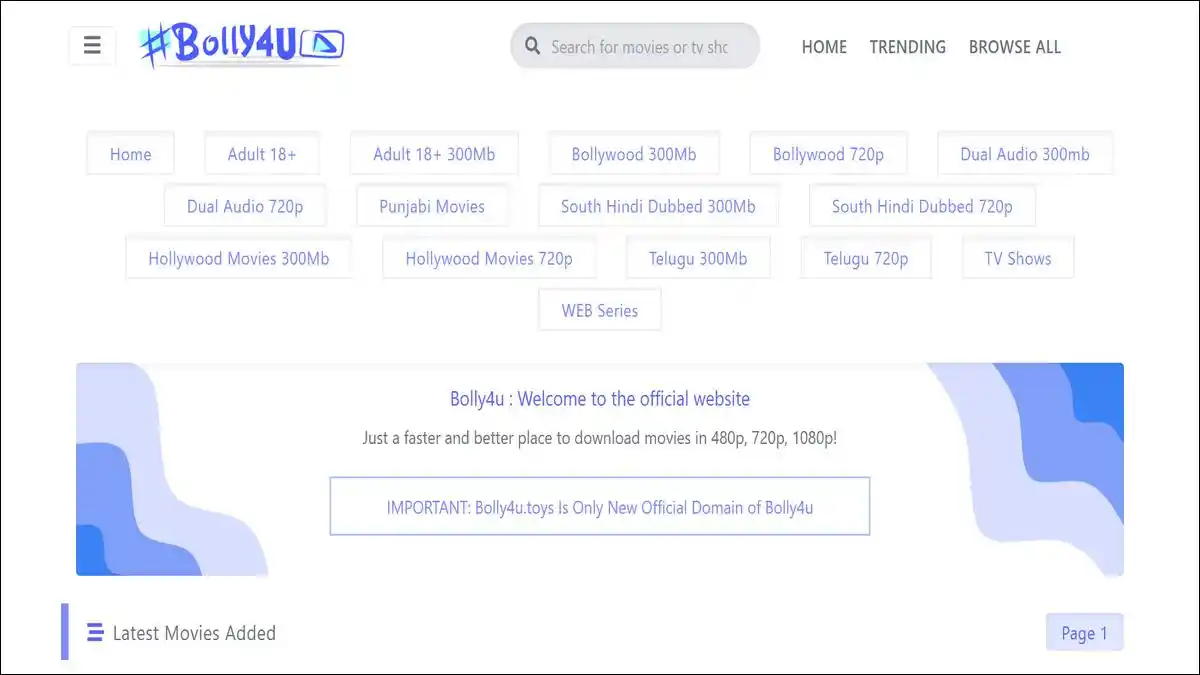Image resolution: width=1200 pixels, height=675 pixels.
Task: Open South Hindi Dubbed 300Mb
Action: [x=658, y=206]
